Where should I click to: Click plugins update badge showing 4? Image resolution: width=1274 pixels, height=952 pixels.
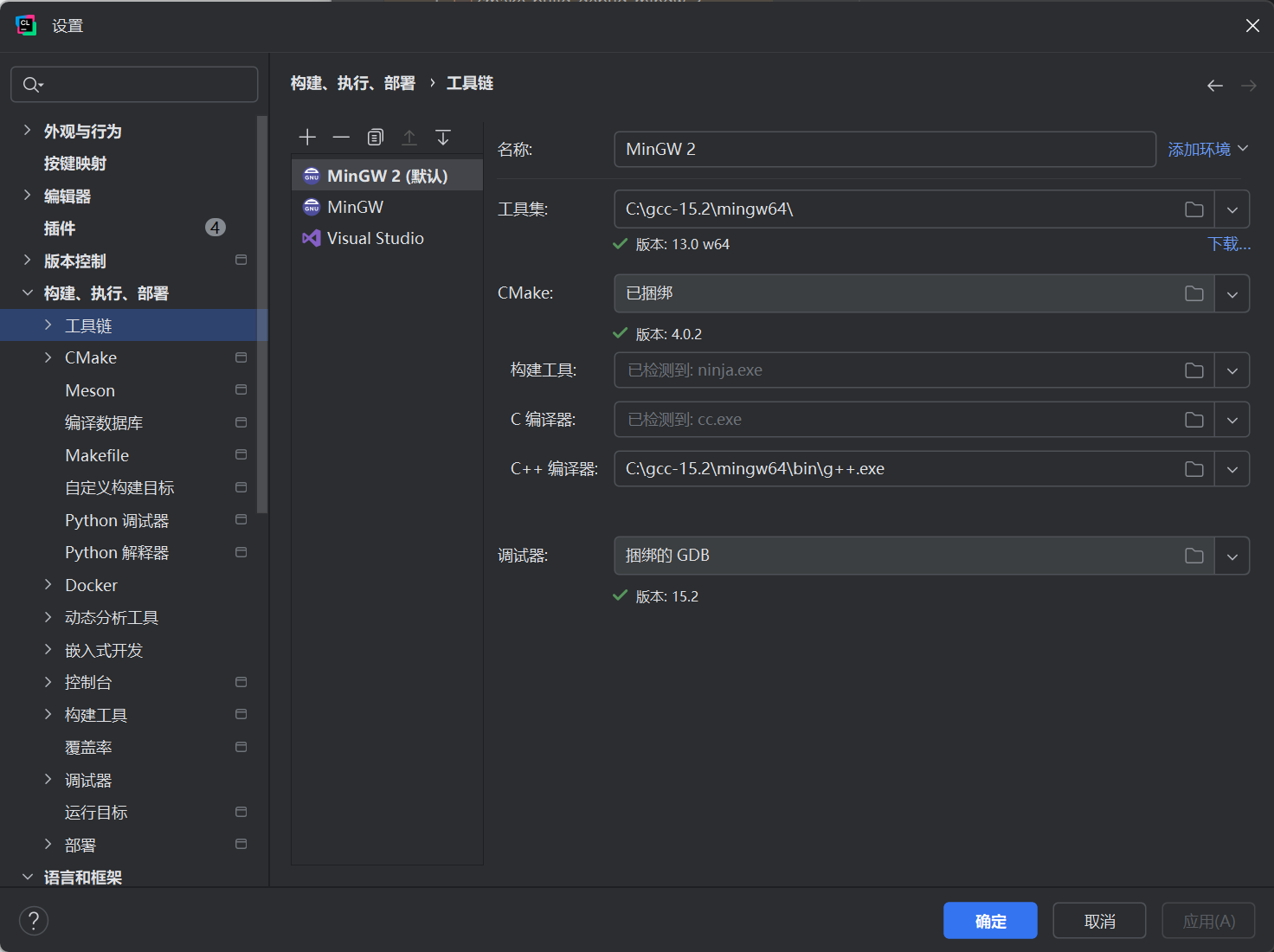[216, 228]
